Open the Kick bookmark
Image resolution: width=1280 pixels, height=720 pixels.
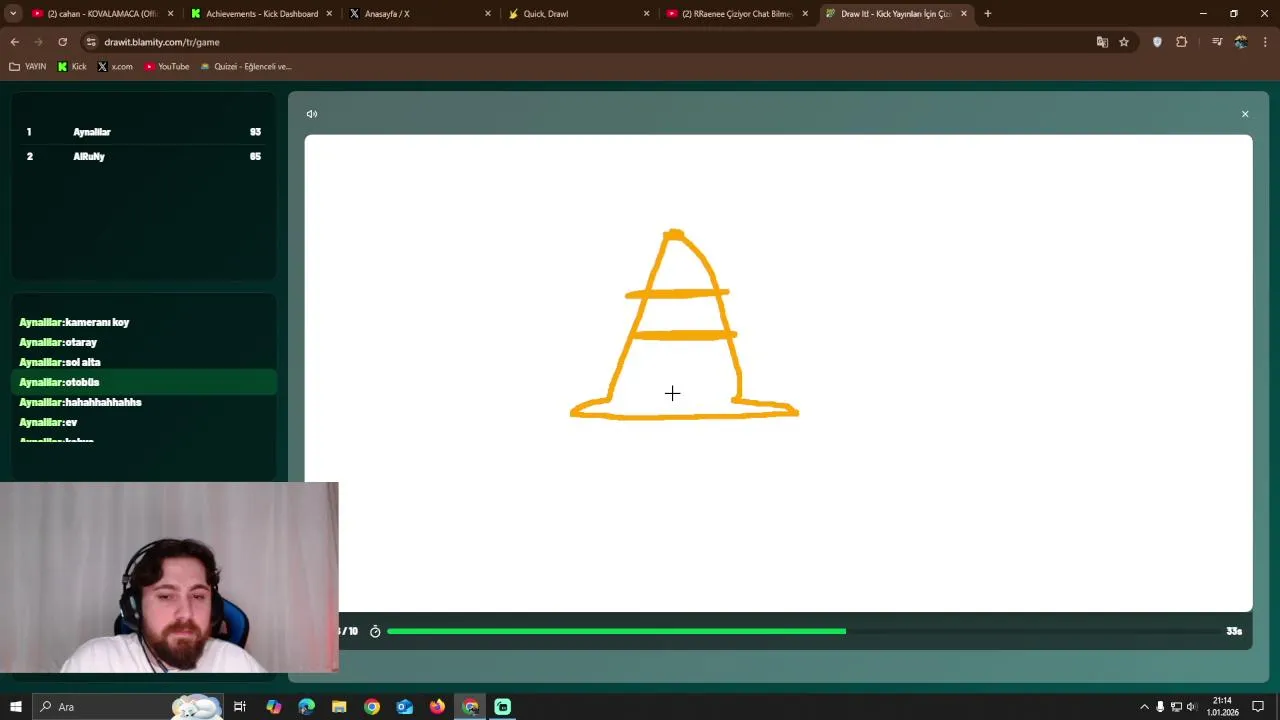click(72, 67)
